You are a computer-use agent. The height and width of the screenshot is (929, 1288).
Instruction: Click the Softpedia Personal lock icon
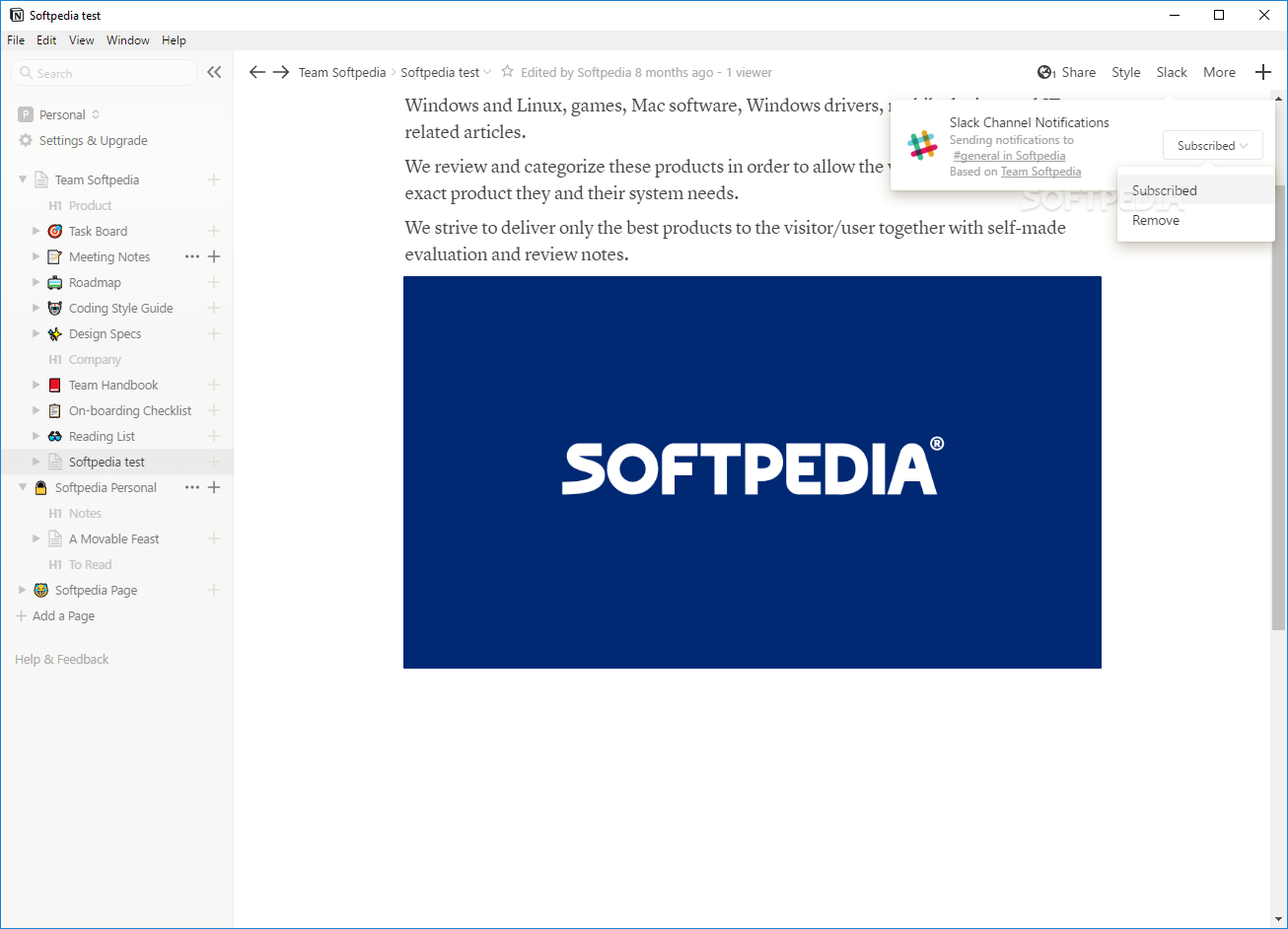coord(41,487)
